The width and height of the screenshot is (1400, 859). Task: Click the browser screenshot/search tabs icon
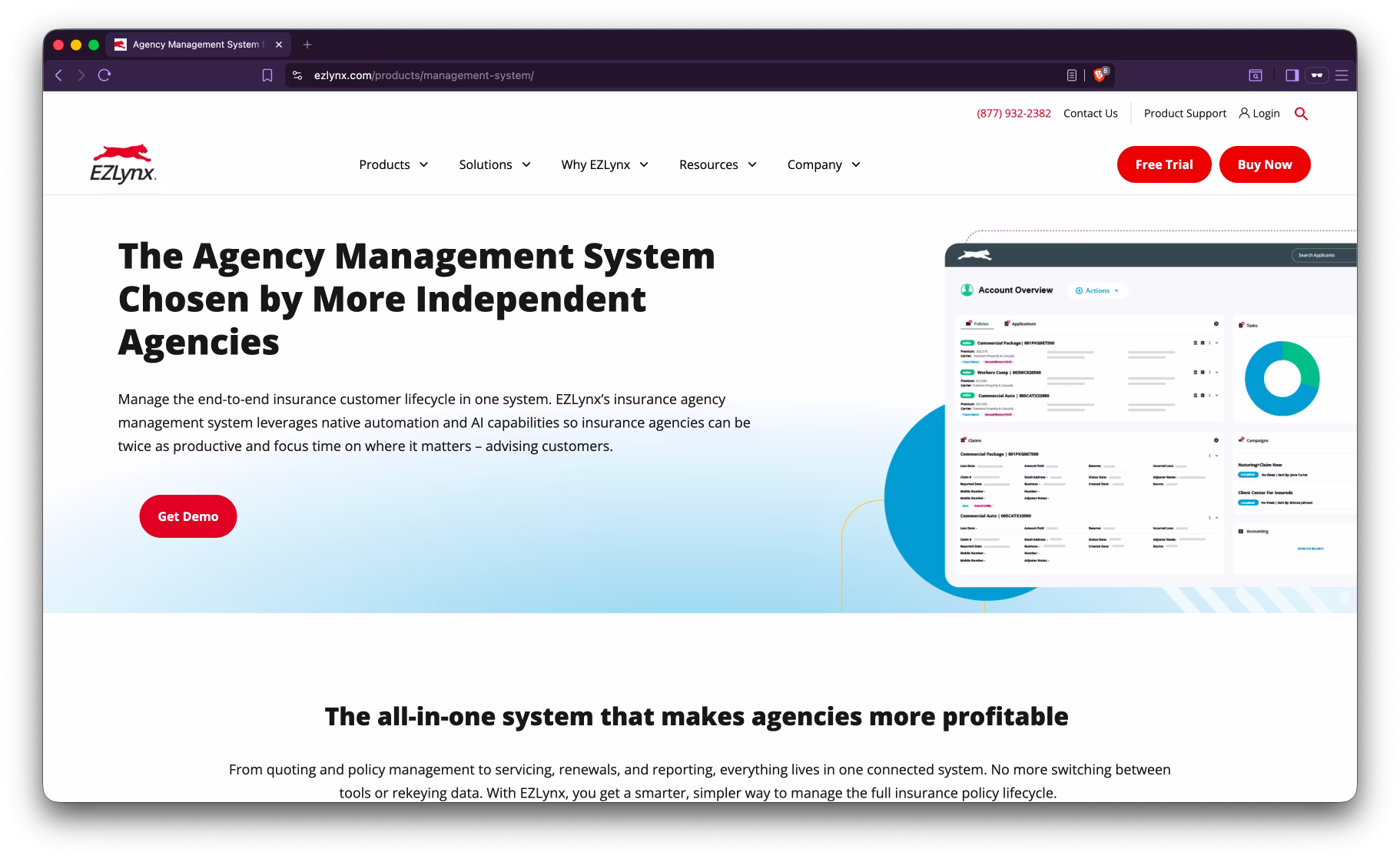1256,75
